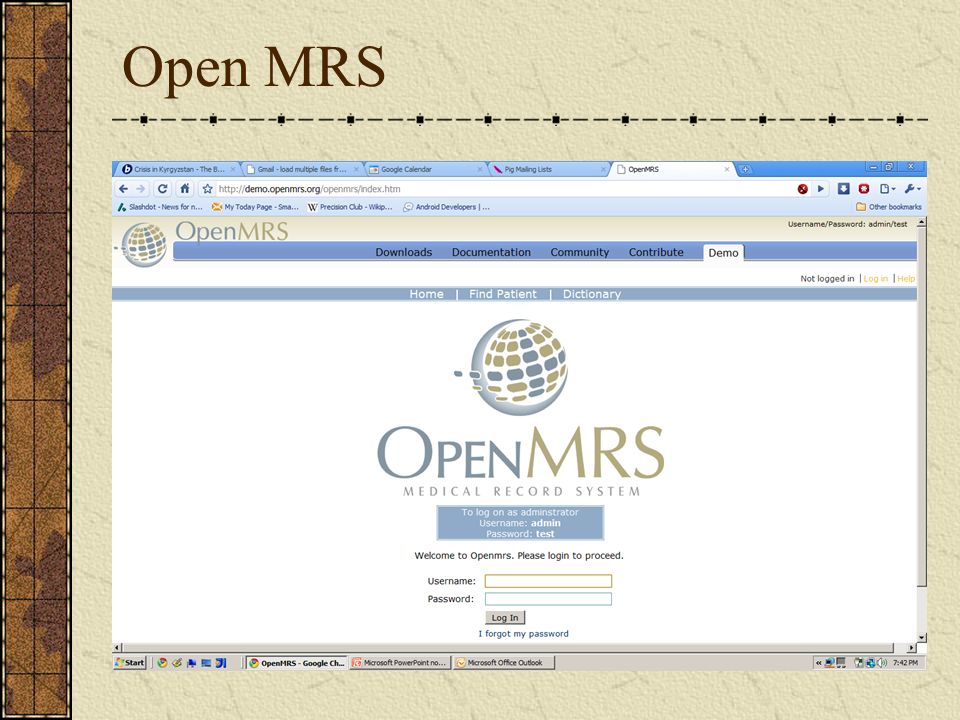Click the Help link at top right
Viewport: 960px width, 720px height.
coord(906,279)
